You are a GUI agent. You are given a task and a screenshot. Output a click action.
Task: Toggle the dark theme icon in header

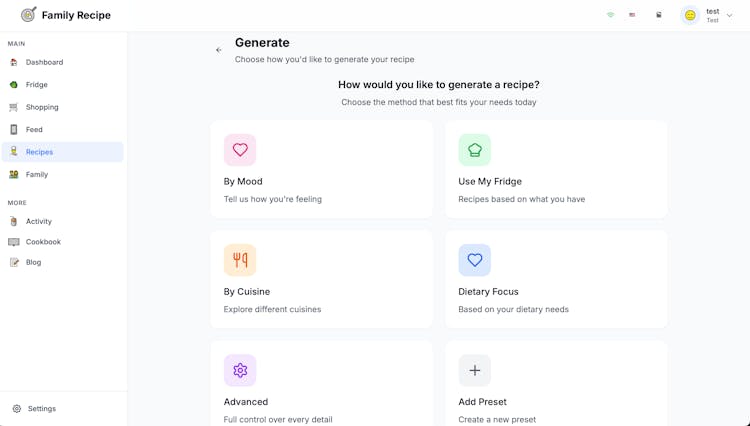point(659,15)
